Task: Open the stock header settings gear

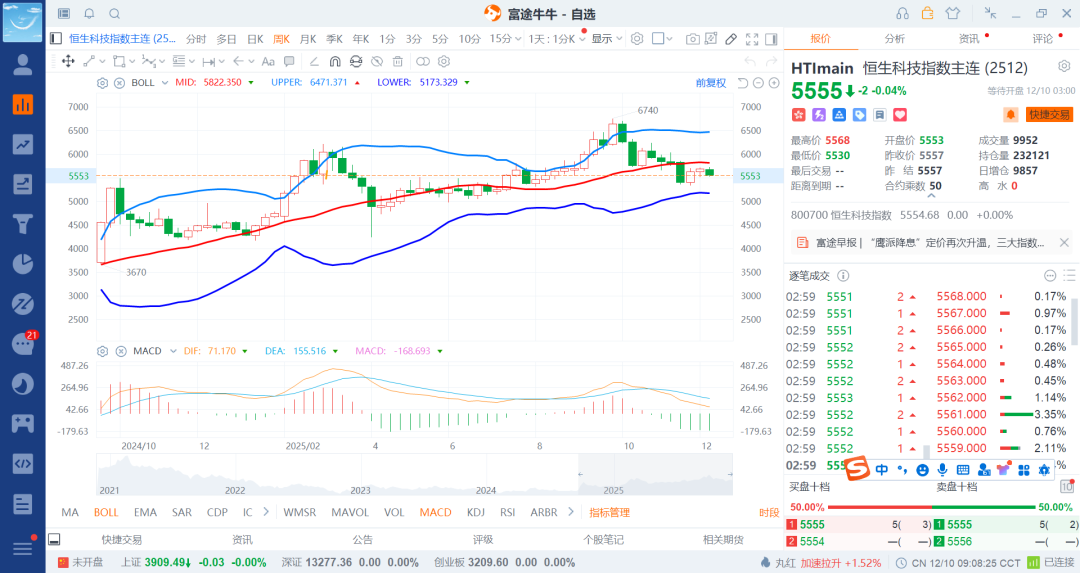Action: (x=1064, y=66)
